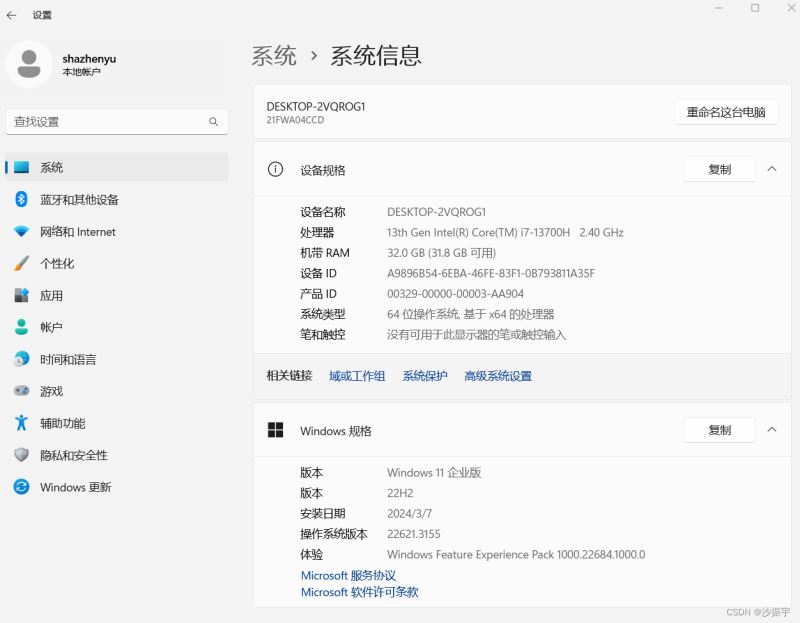
Task: Click the info icon beside 设备规格
Action: tap(276, 169)
